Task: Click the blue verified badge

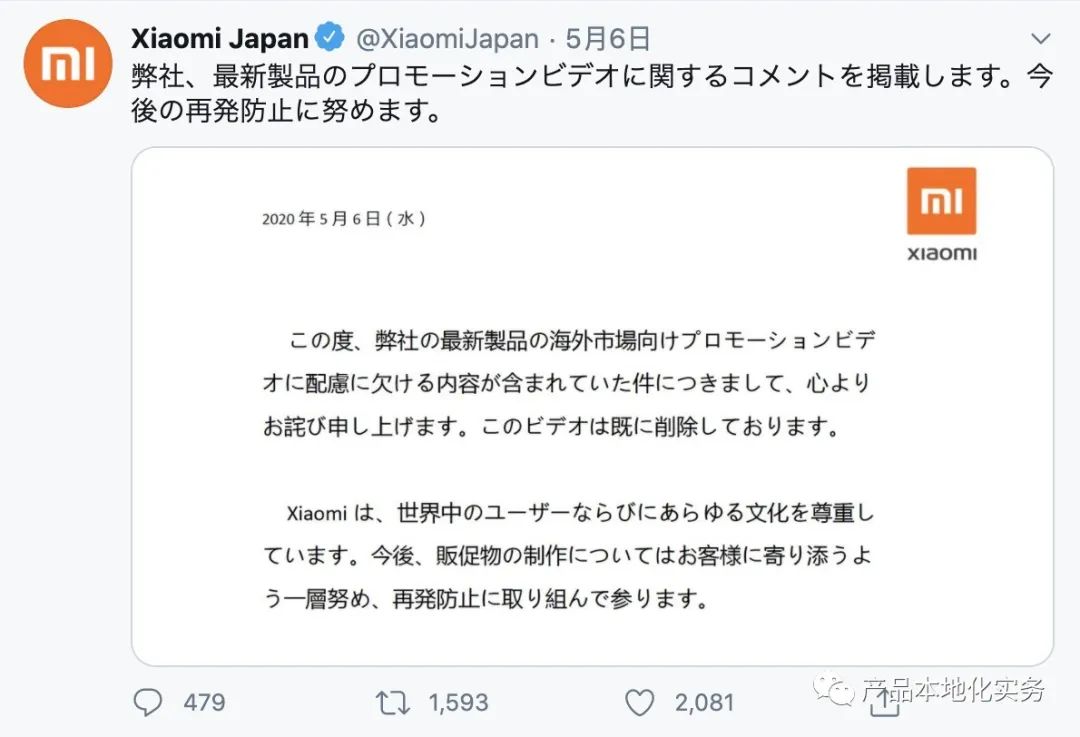Action: [x=331, y=39]
